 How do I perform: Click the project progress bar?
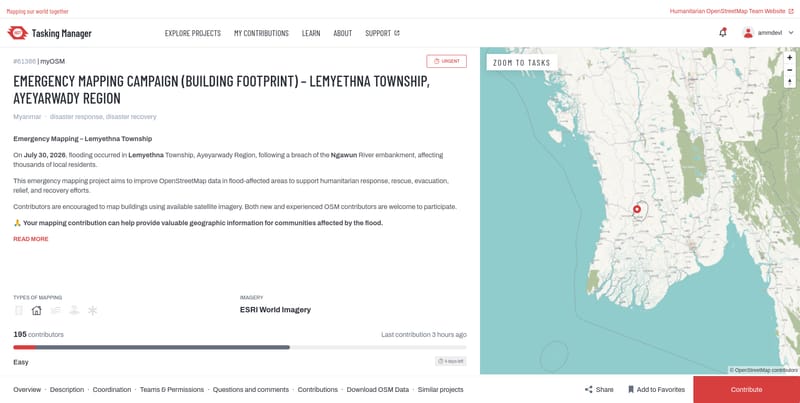[x=240, y=347]
